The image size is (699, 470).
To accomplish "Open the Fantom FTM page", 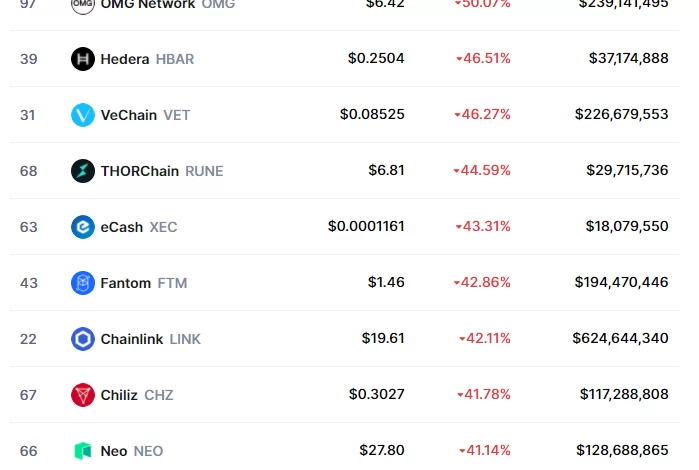I will click(x=143, y=283).
